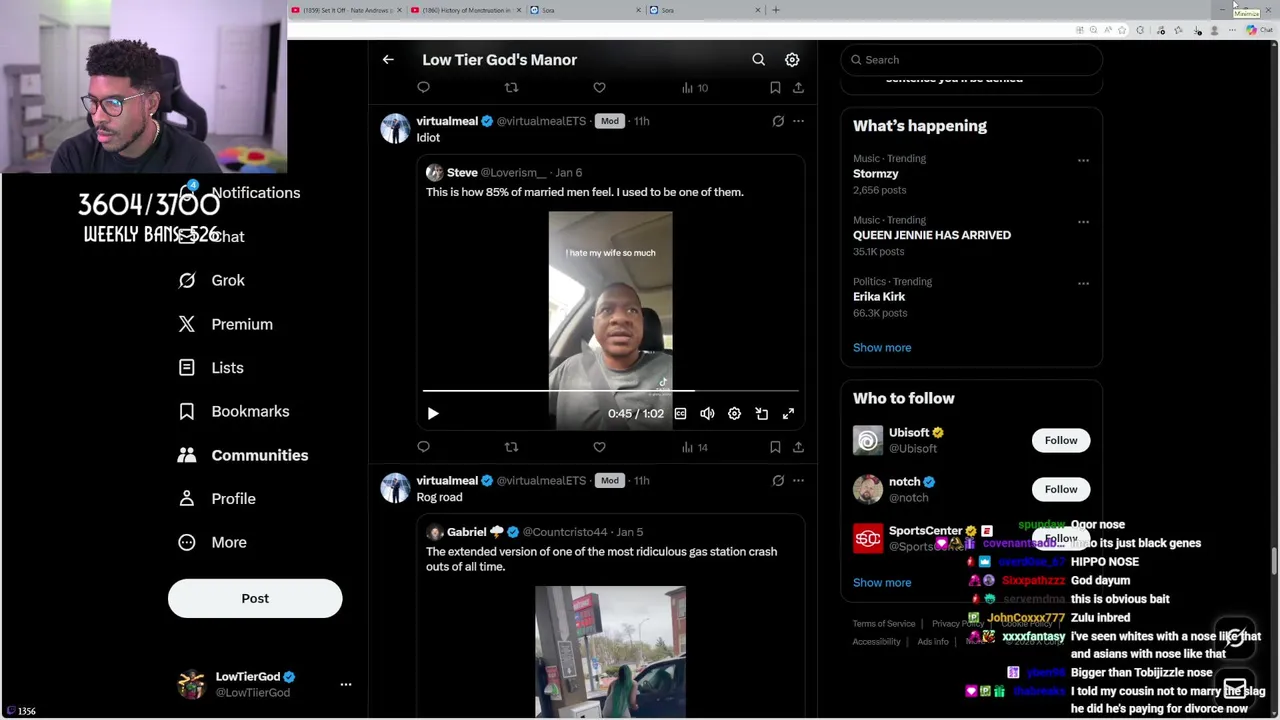
Task: Bookmark the post with 14 views
Action: click(775, 447)
